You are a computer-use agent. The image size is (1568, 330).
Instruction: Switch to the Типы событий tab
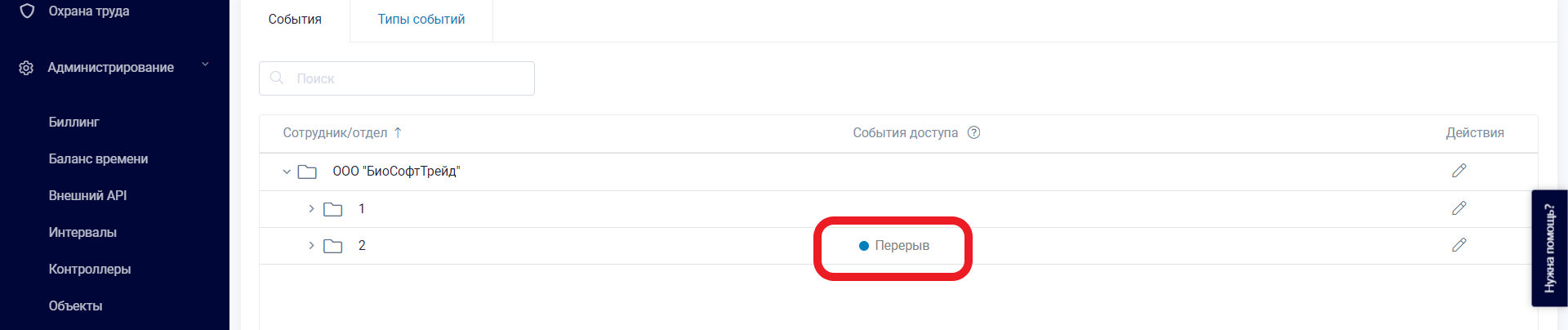pos(421,20)
